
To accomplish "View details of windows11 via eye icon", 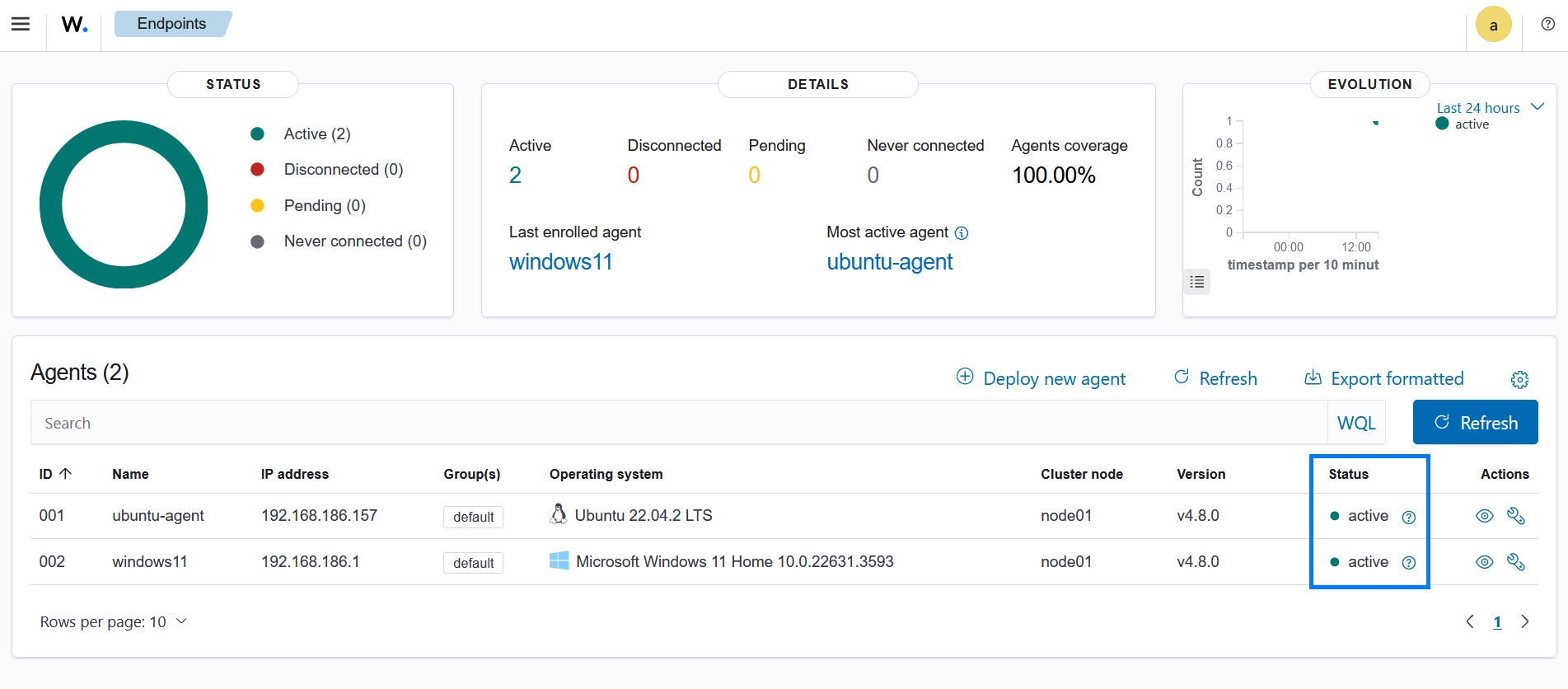I will pyautogui.click(x=1484, y=562).
